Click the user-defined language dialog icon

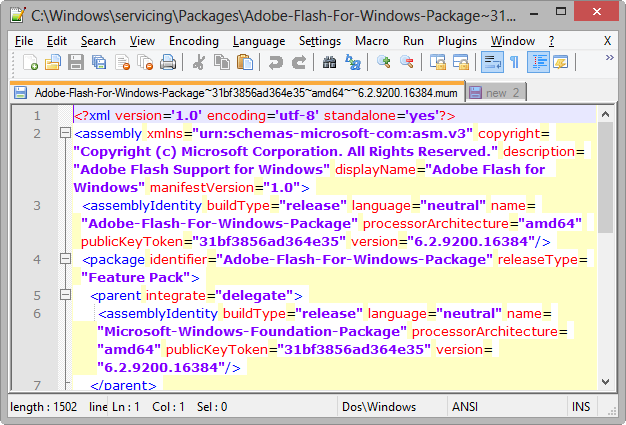pos(561,63)
